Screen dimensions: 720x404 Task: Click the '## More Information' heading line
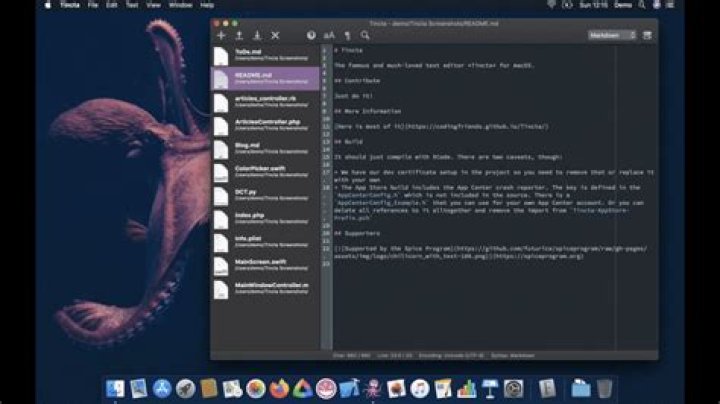368,111
